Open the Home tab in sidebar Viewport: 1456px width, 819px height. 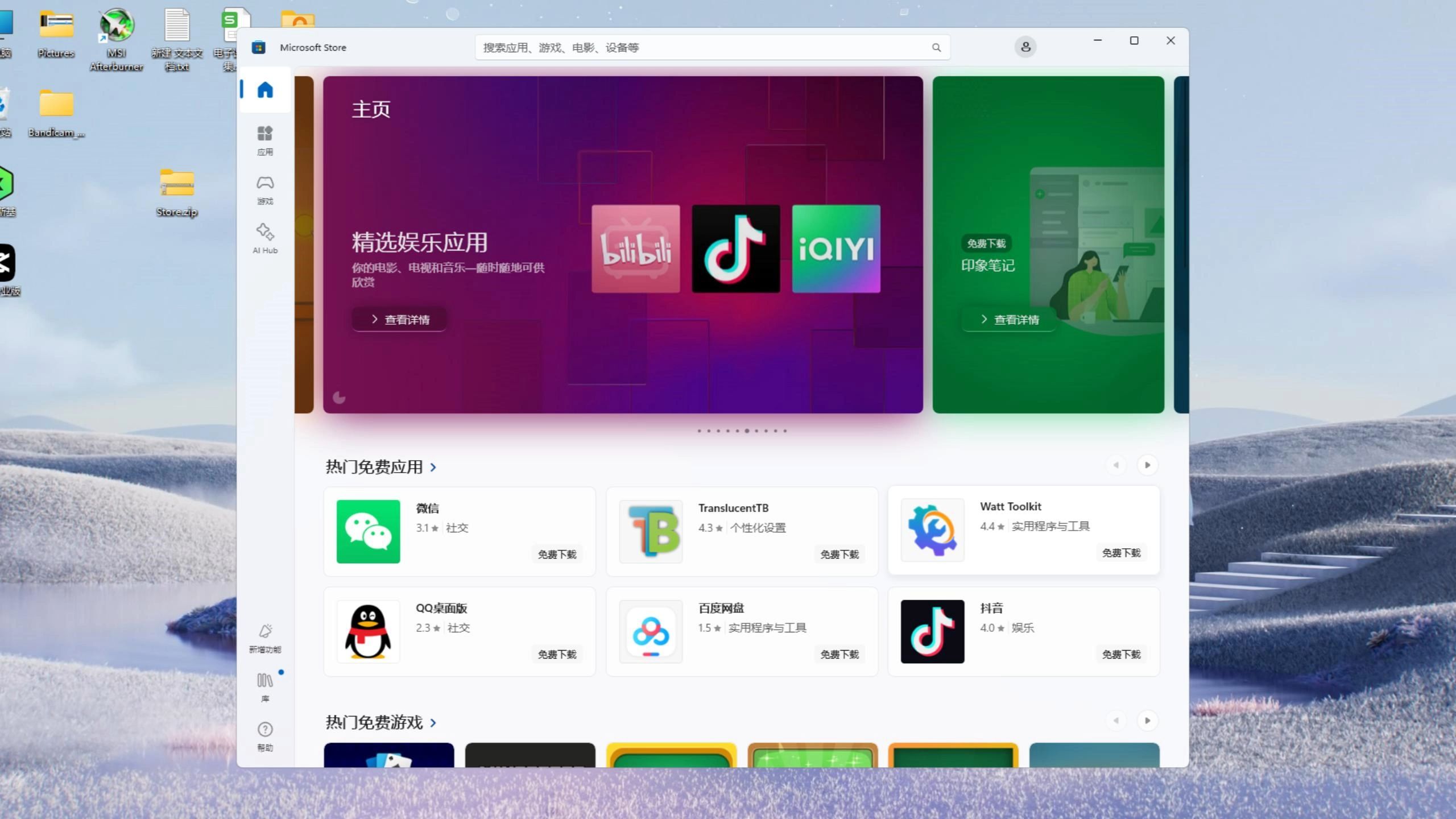(x=265, y=90)
